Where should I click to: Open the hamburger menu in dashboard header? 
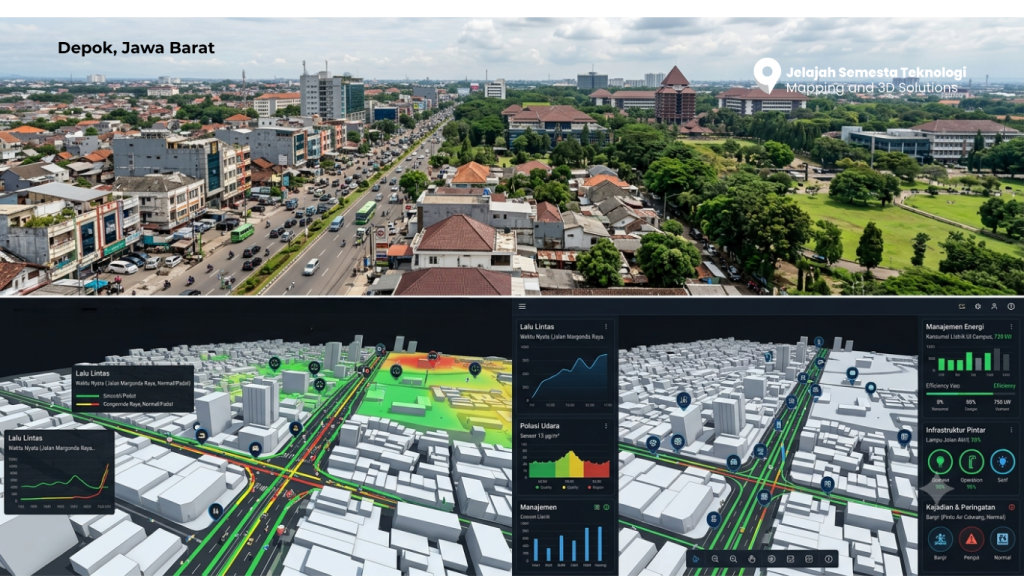[x=522, y=306]
